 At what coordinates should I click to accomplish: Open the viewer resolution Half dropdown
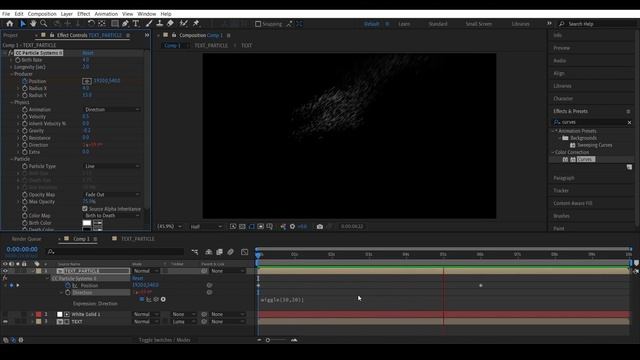pyautogui.click(x=206, y=227)
